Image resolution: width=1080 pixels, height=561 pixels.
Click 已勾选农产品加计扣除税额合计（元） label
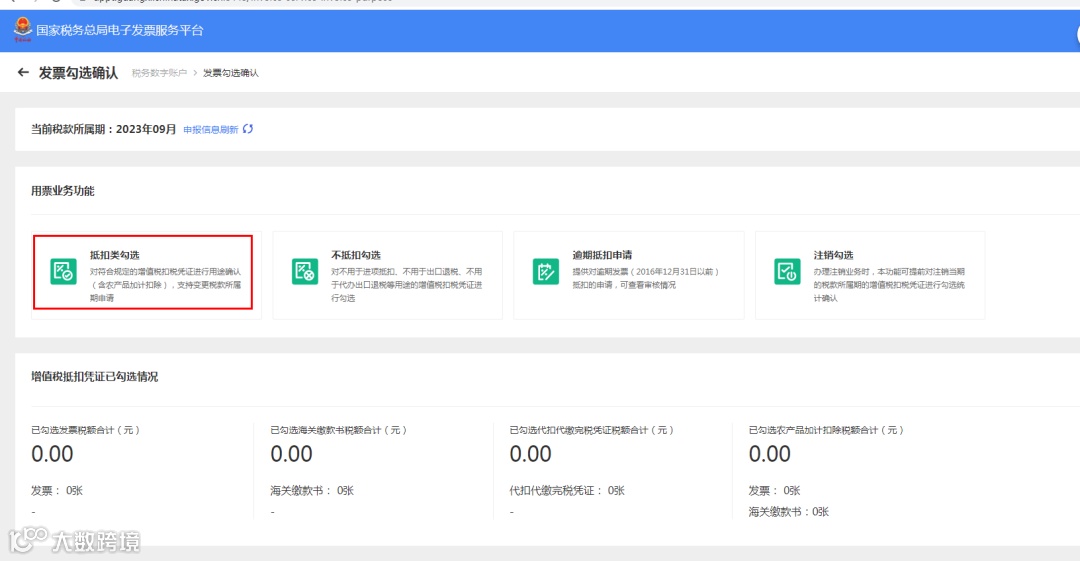point(826,430)
